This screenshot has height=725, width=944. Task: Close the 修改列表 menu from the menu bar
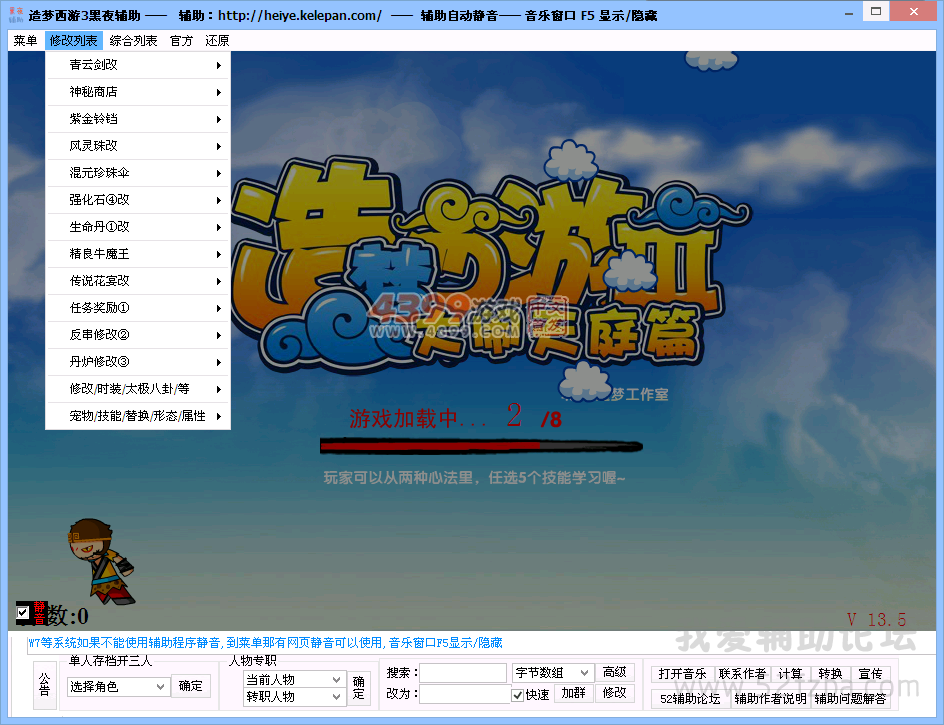click(73, 40)
